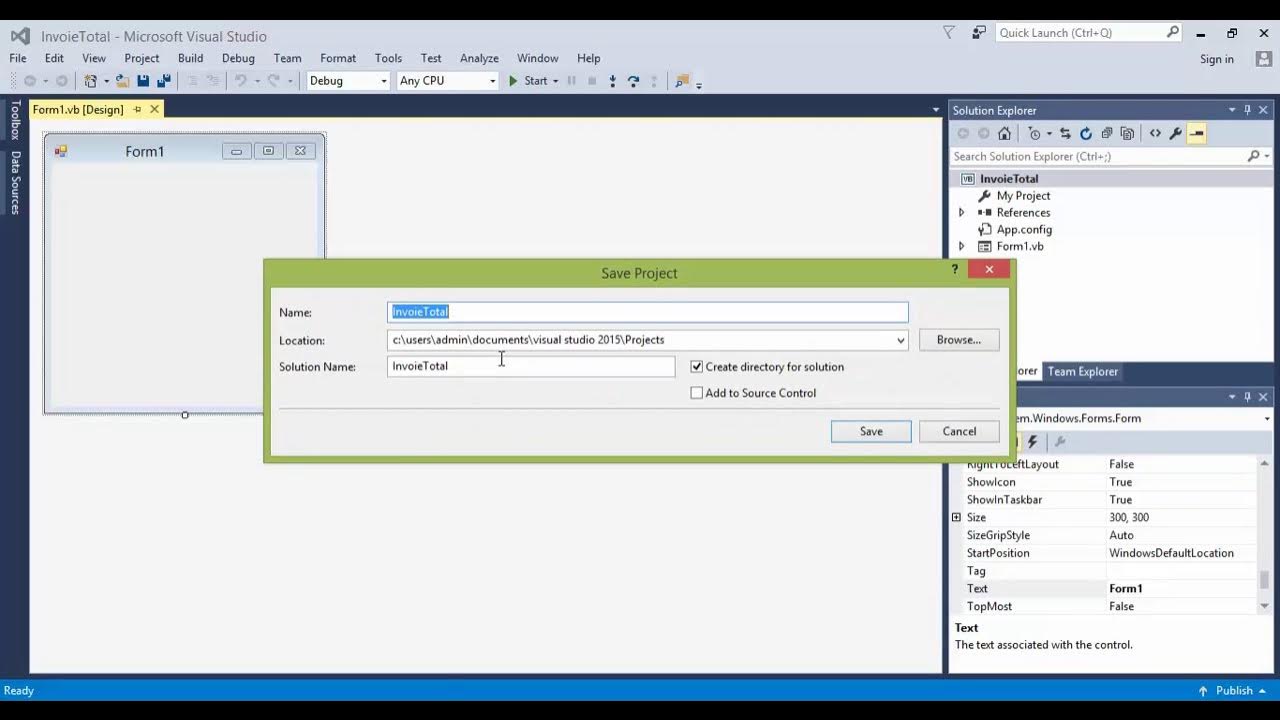The image size is (1280, 720).
Task: Select My Project in Solution Explorer
Action: (x=1023, y=196)
